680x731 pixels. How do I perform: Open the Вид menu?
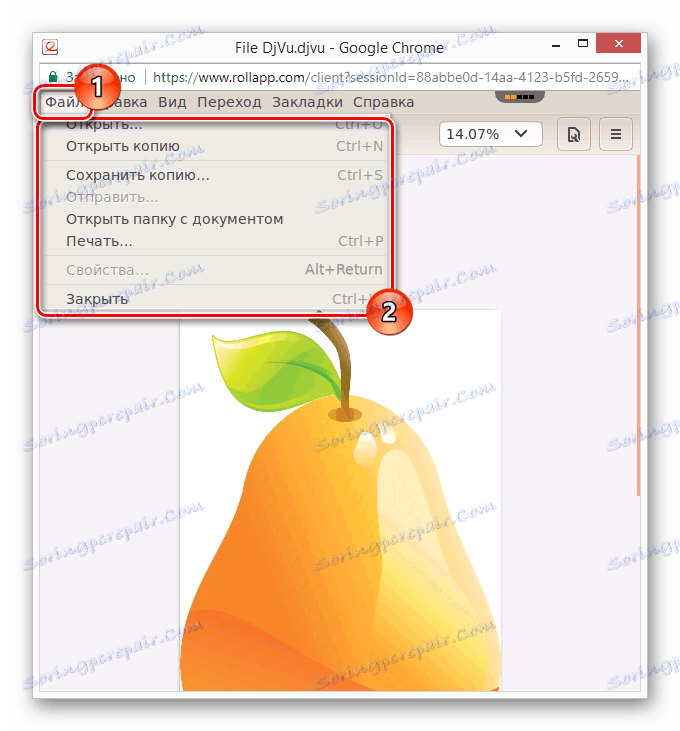tap(172, 102)
